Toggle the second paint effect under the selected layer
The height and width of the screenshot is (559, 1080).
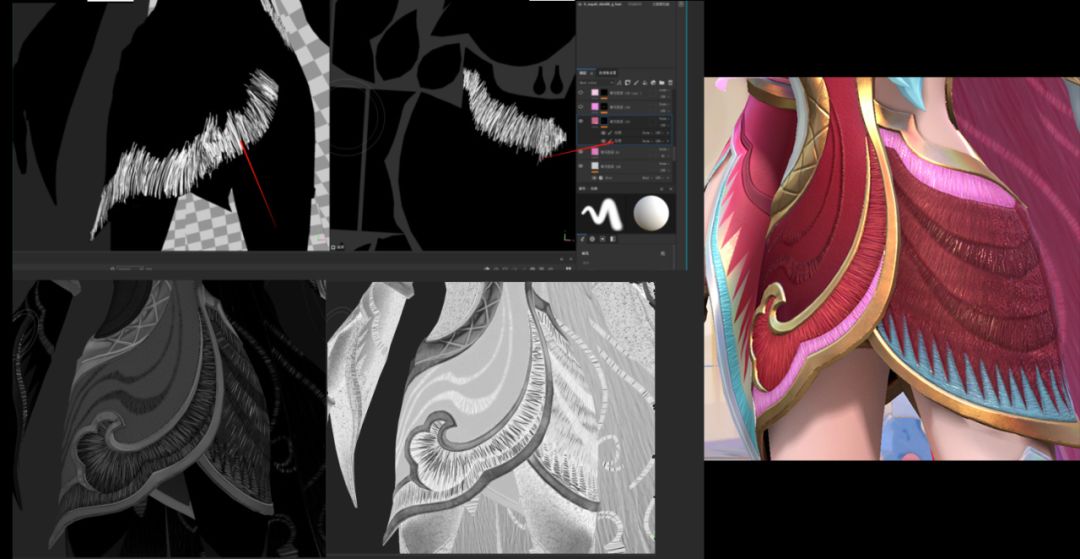point(603,141)
